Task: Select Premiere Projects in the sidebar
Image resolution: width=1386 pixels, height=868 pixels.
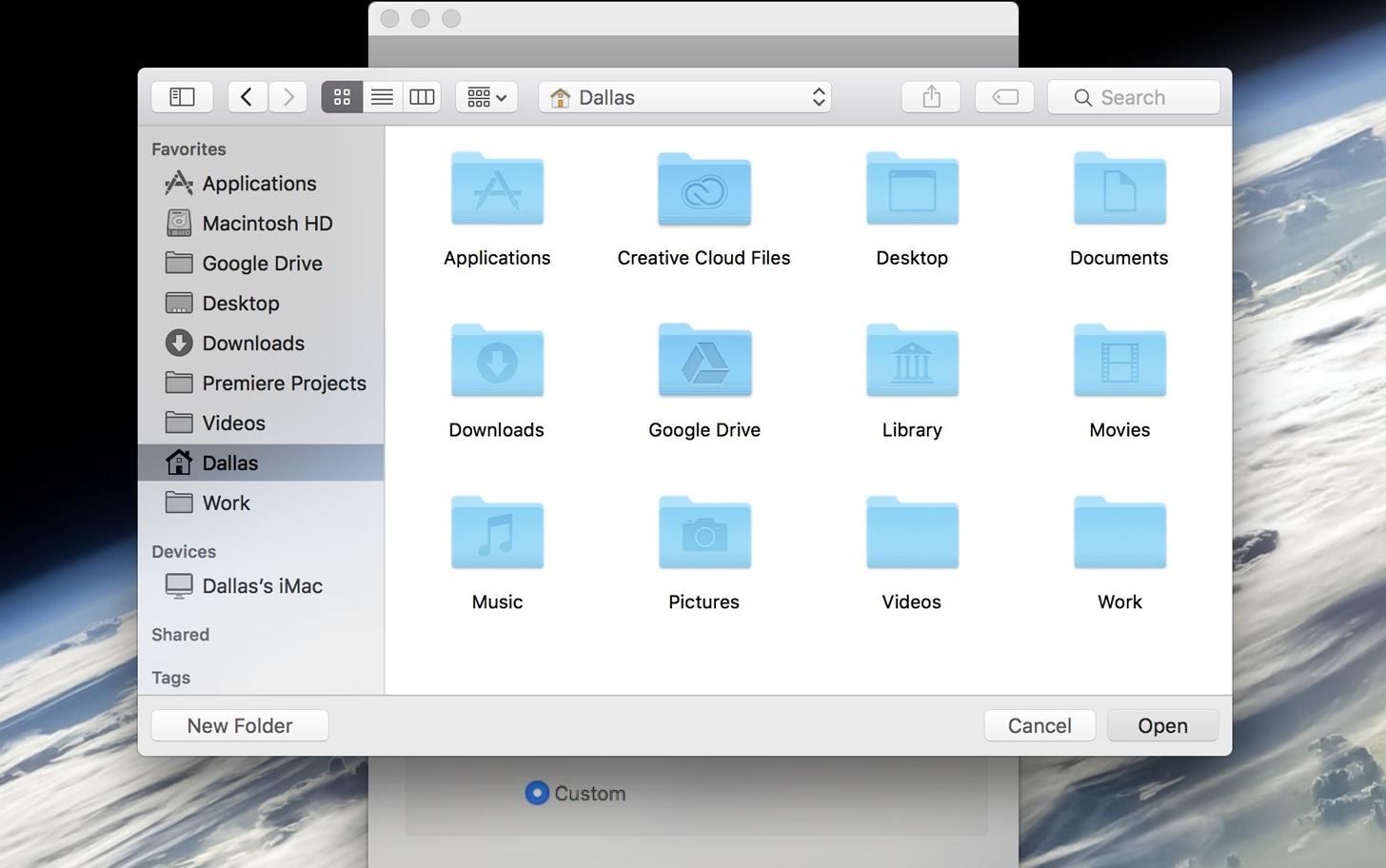Action: (x=284, y=383)
